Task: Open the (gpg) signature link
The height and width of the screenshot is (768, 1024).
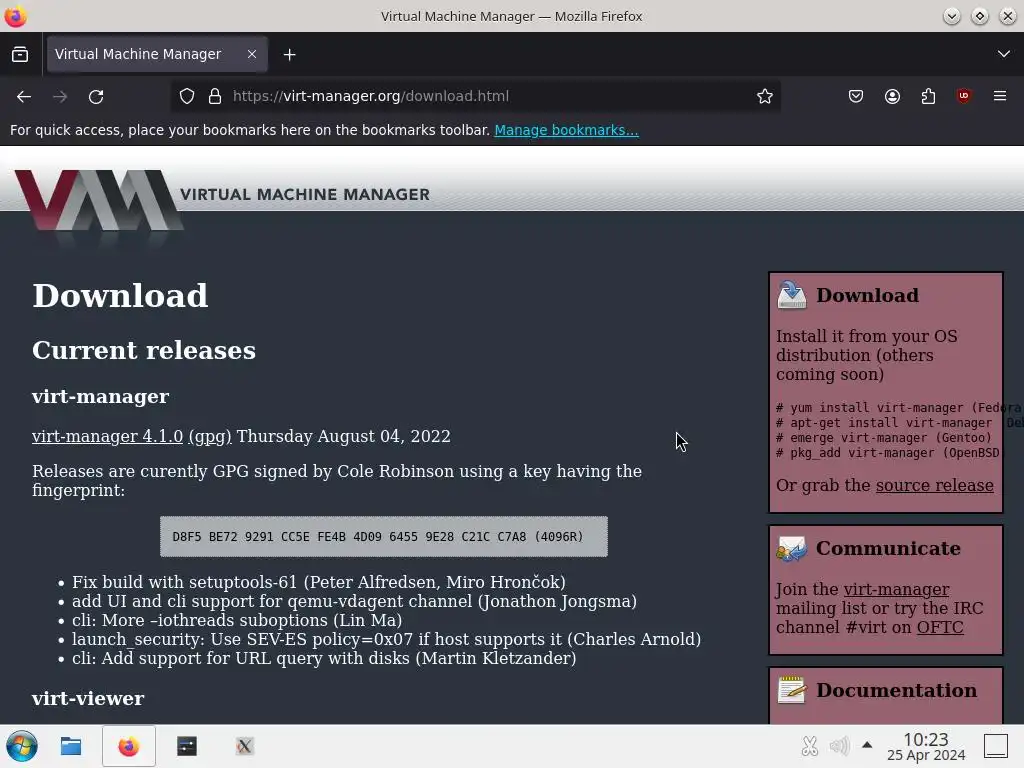Action: (x=210, y=436)
